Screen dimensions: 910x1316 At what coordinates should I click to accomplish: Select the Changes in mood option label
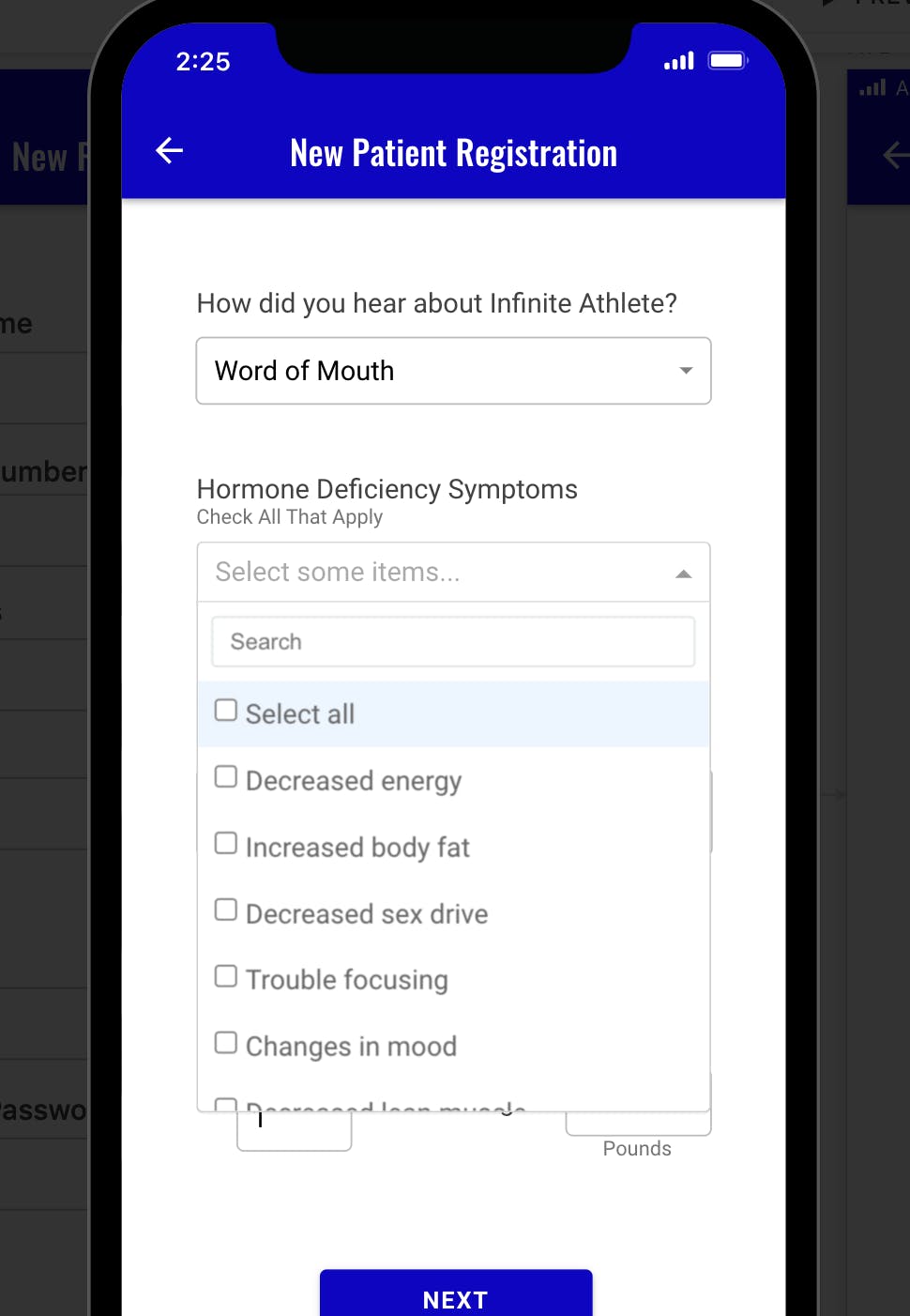pyautogui.click(x=351, y=1047)
